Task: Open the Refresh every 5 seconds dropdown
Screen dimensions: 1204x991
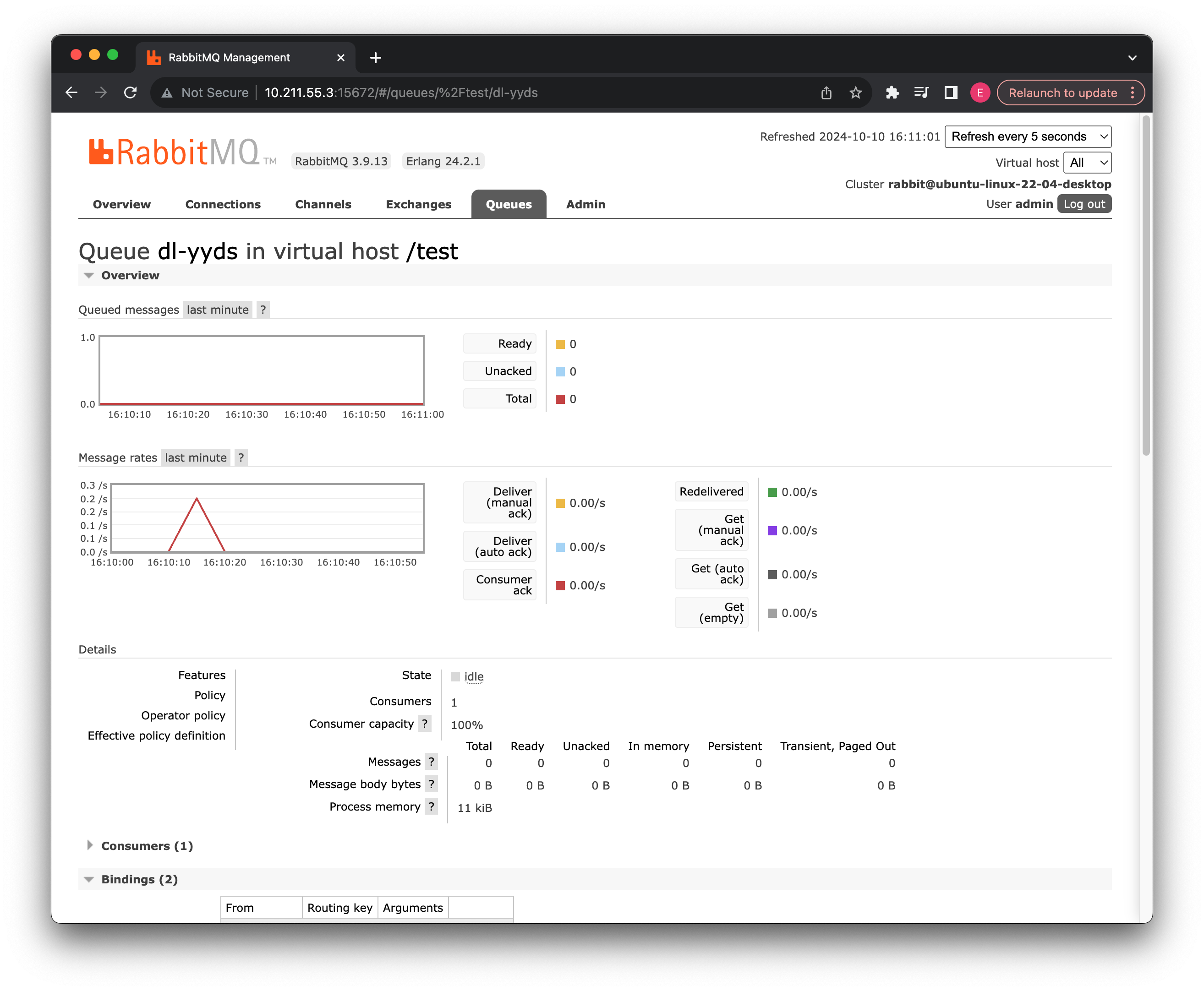Action: pyautogui.click(x=1028, y=136)
